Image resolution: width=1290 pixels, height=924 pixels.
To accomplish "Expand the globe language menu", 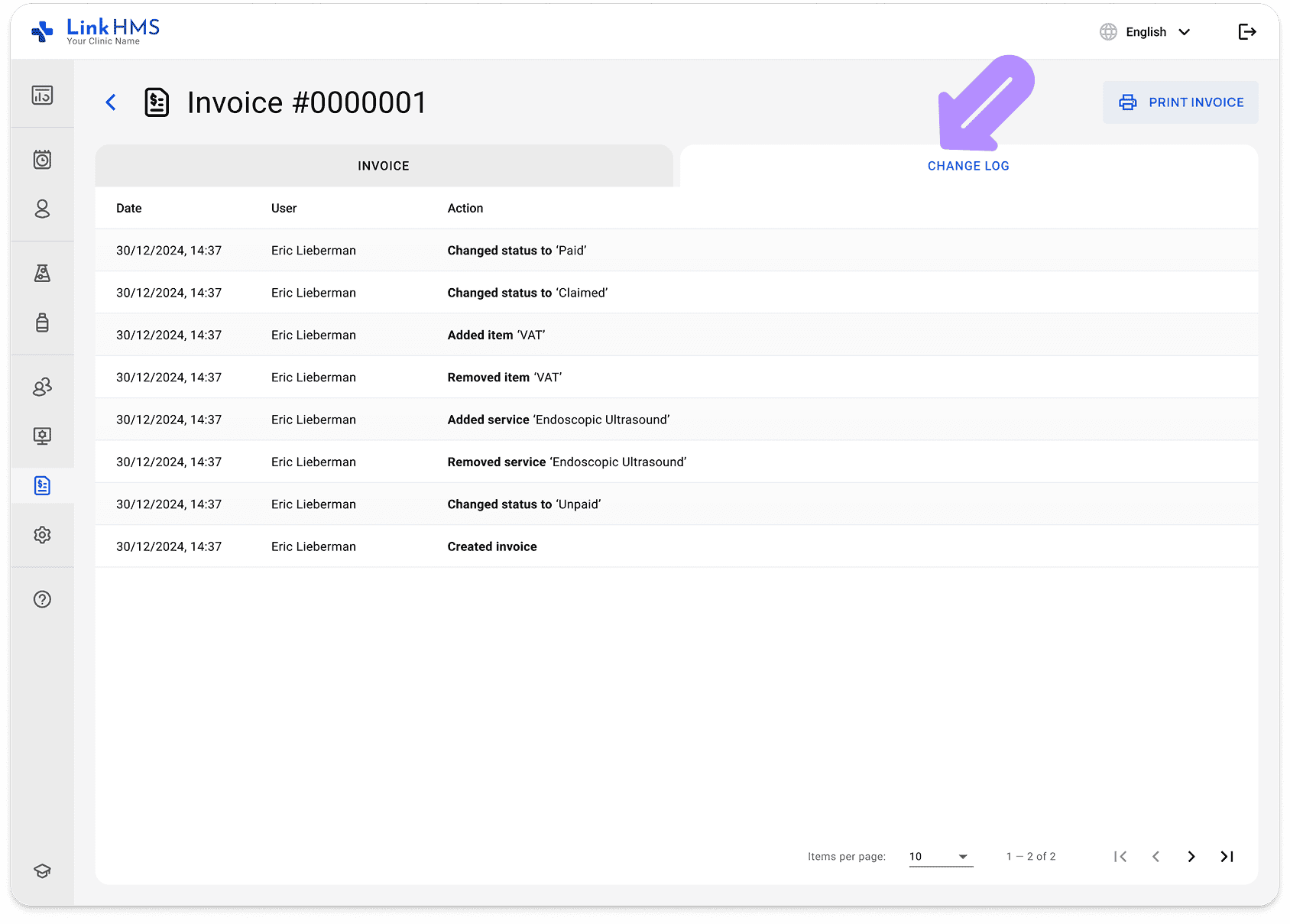I will tap(1107, 31).
